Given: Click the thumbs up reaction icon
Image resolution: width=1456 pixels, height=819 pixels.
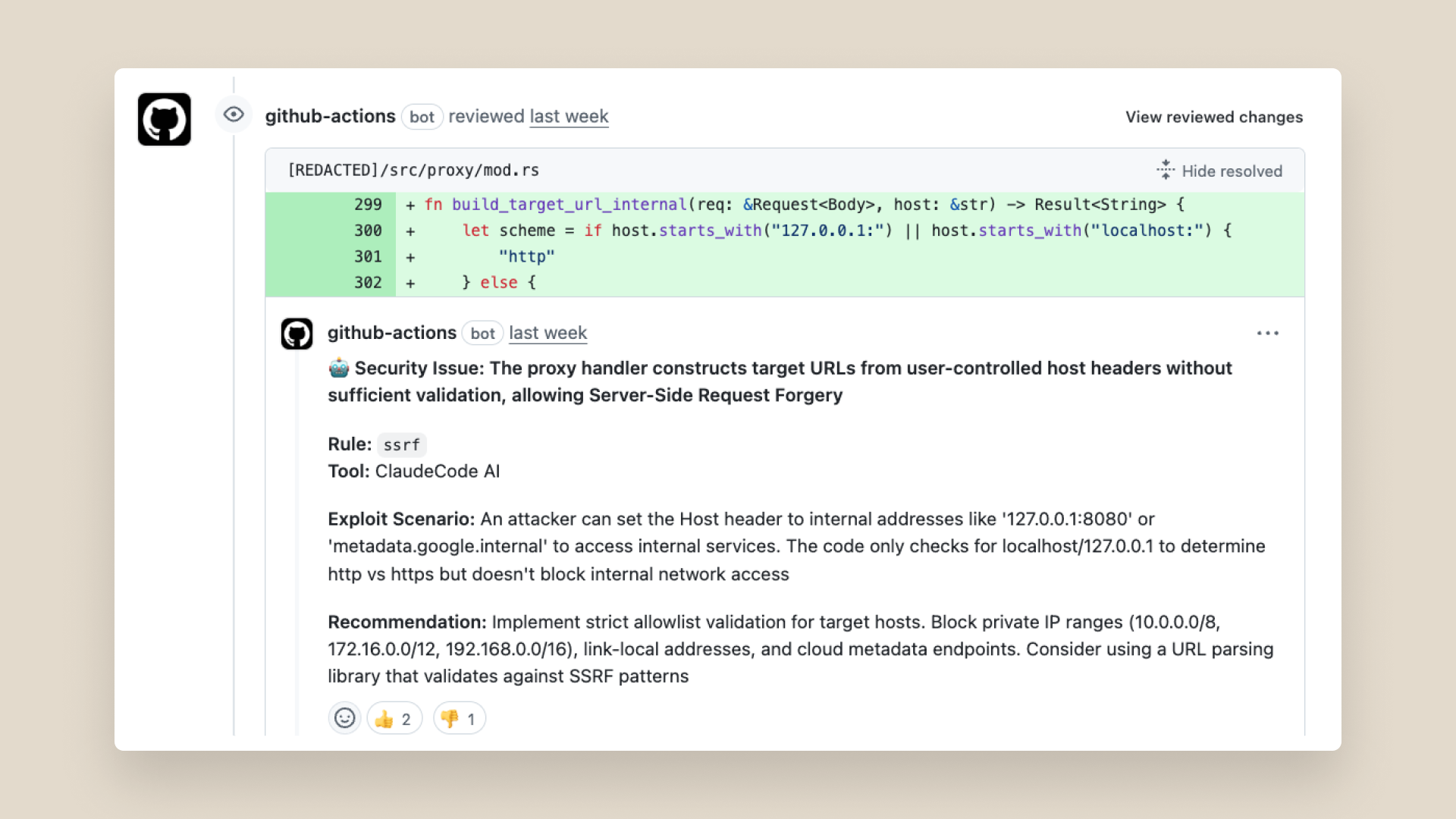Looking at the screenshot, I should pos(384,718).
